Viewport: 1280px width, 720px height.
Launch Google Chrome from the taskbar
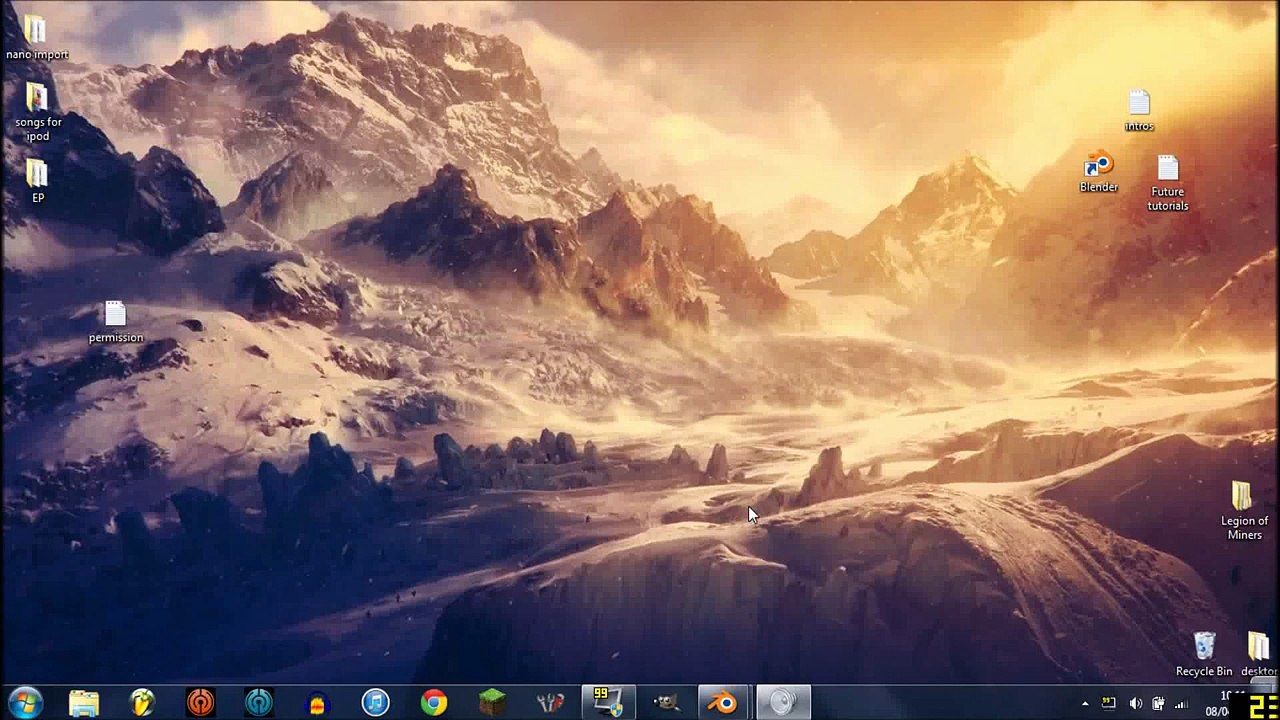click(x=433, y=702)
